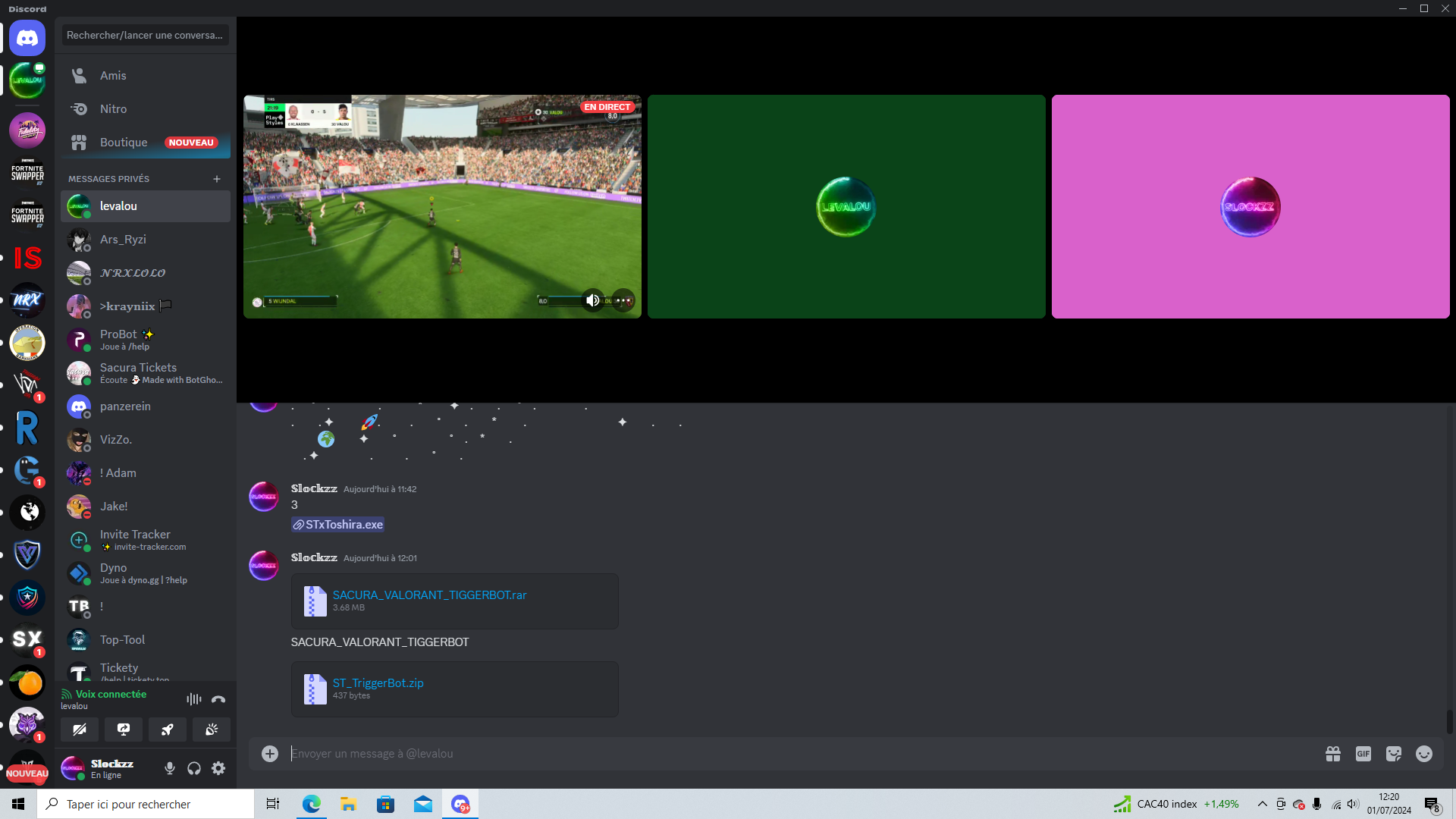
Task: Open the stream's three-dot options menu
Action: point(623,301)
